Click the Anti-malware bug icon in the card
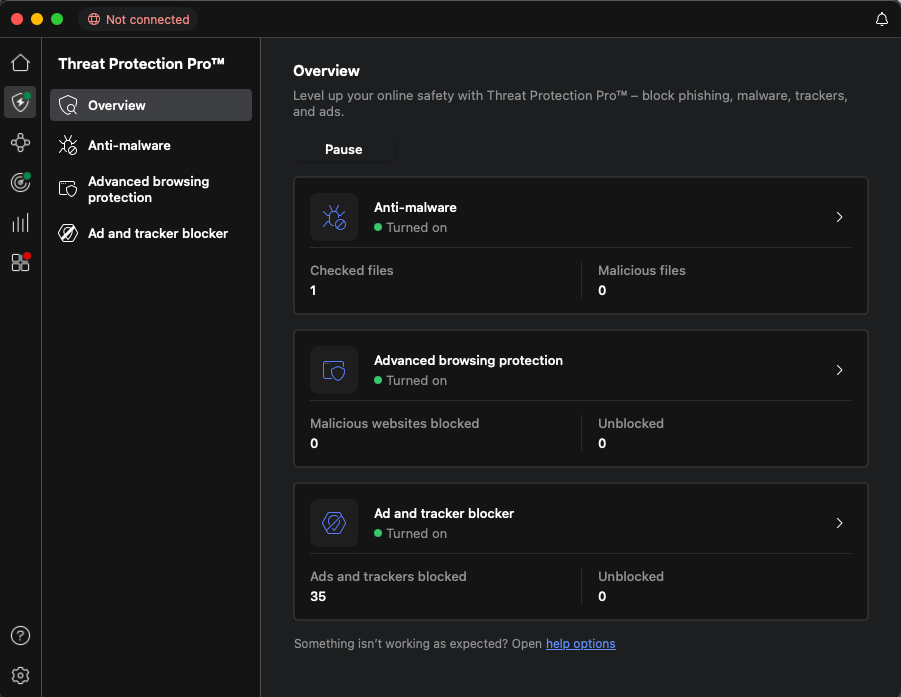The height and width of the screenshot is (697, 901). 334,217
